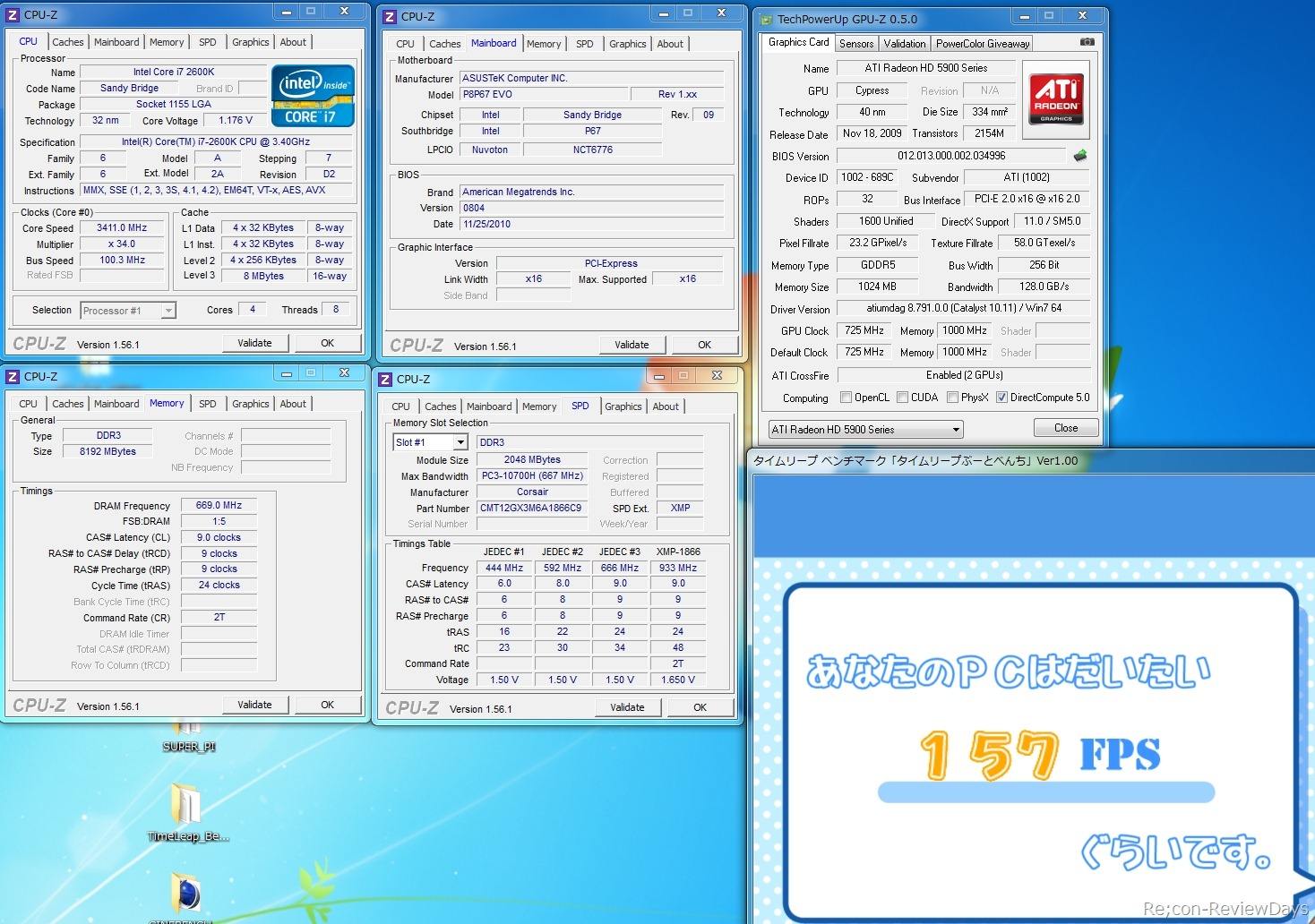Image resolution: width=1315 pixels, height=924 pixels.
Task: Select the SUPER_PI desktop icon
Action: [x=188, y=736]
